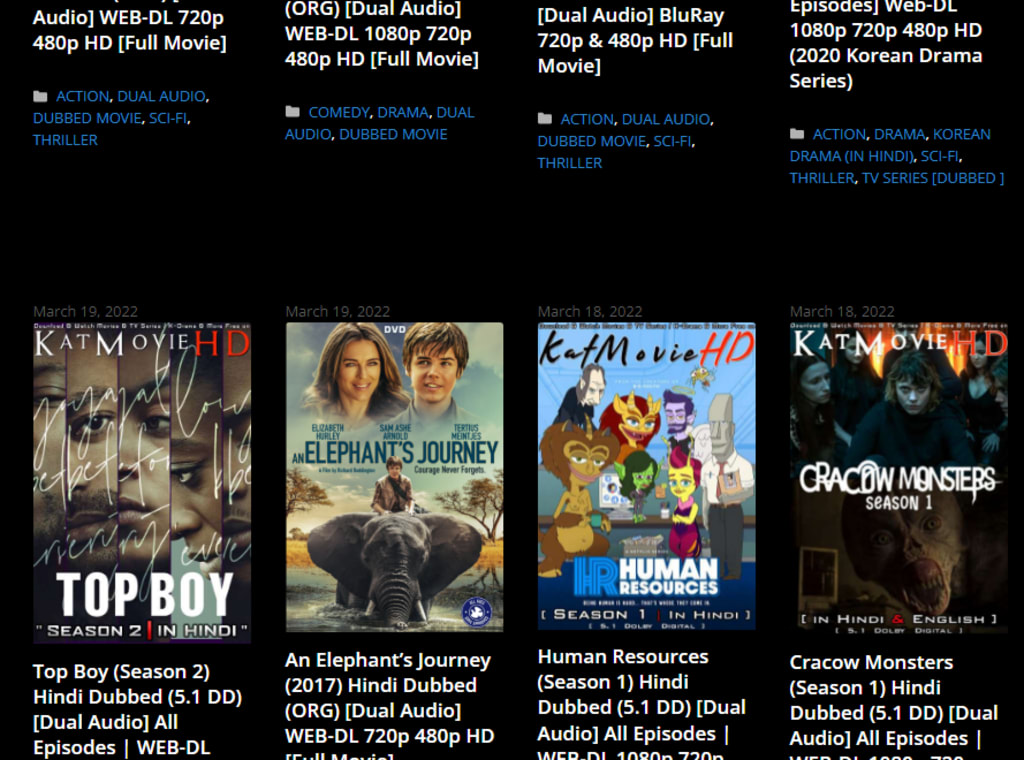Click Human Resources (Season 1) post title
Viewport: 1024px width, 760px height.
click(642, 703)
